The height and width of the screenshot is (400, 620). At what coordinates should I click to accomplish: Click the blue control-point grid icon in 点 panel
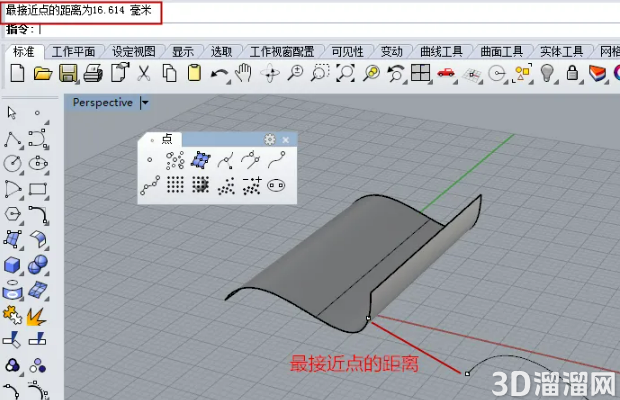pyautogui.click(x=201, y=160)
